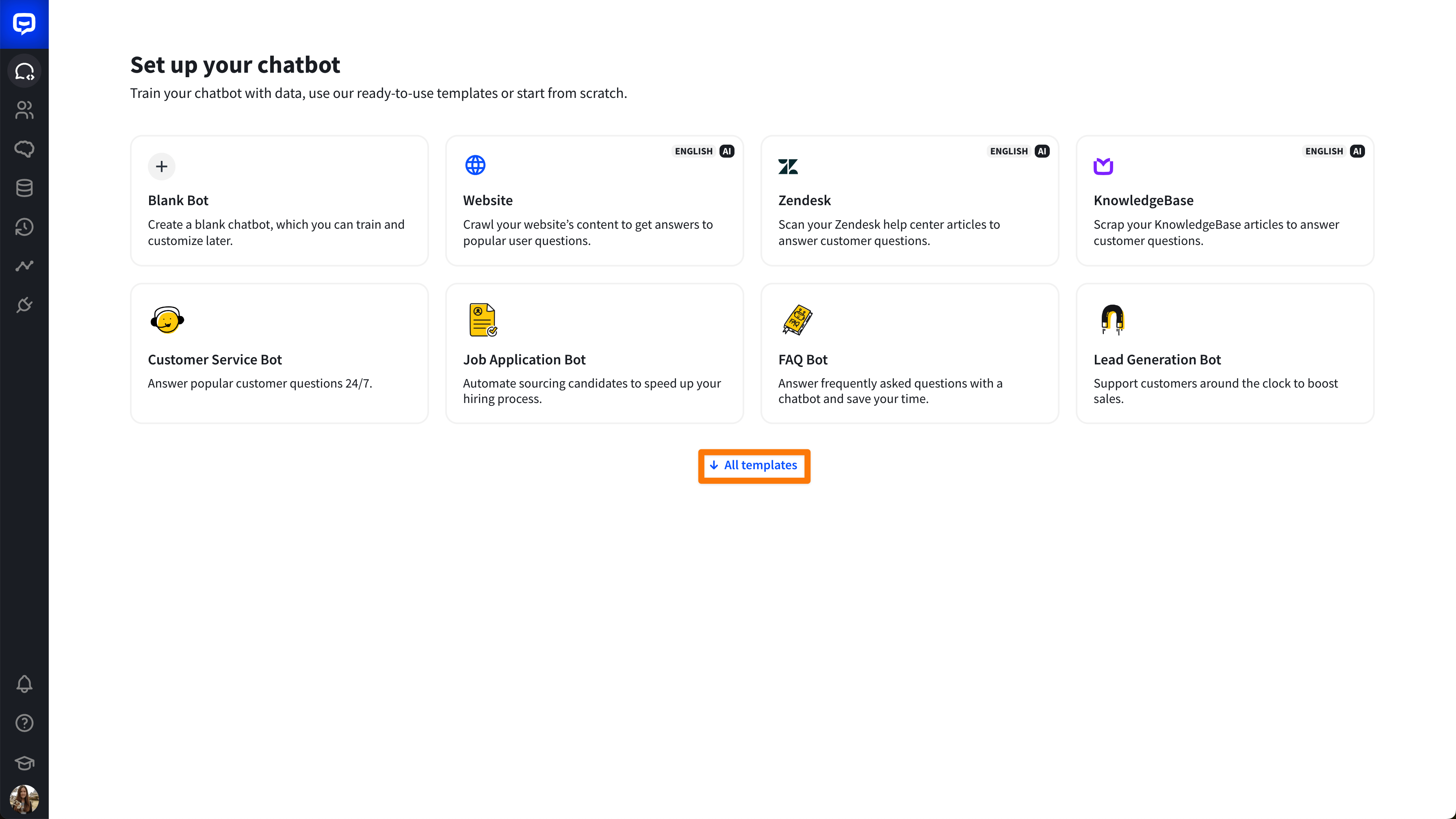Select FAQ Bot title
Image resolution: width=1456 pixels, height=819 pixels.
(803, 360)
